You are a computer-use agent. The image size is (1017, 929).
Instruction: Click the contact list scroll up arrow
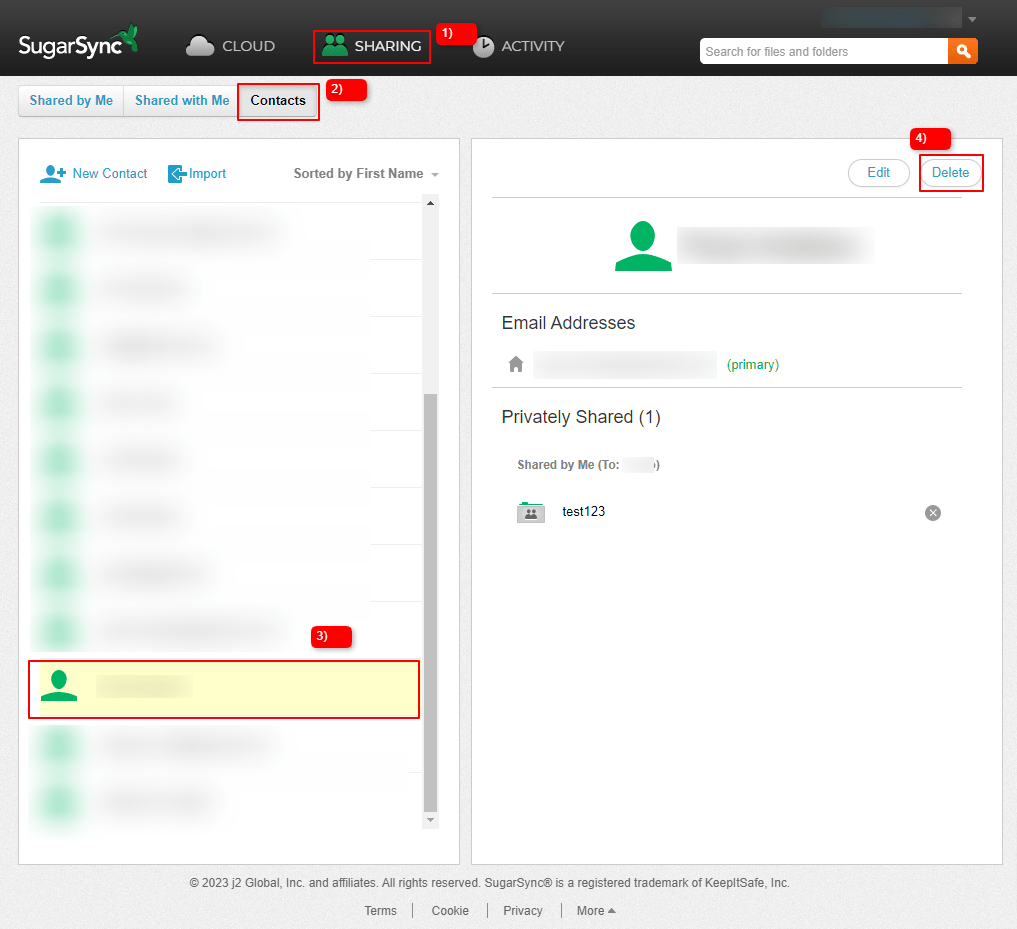pos(430,204)
